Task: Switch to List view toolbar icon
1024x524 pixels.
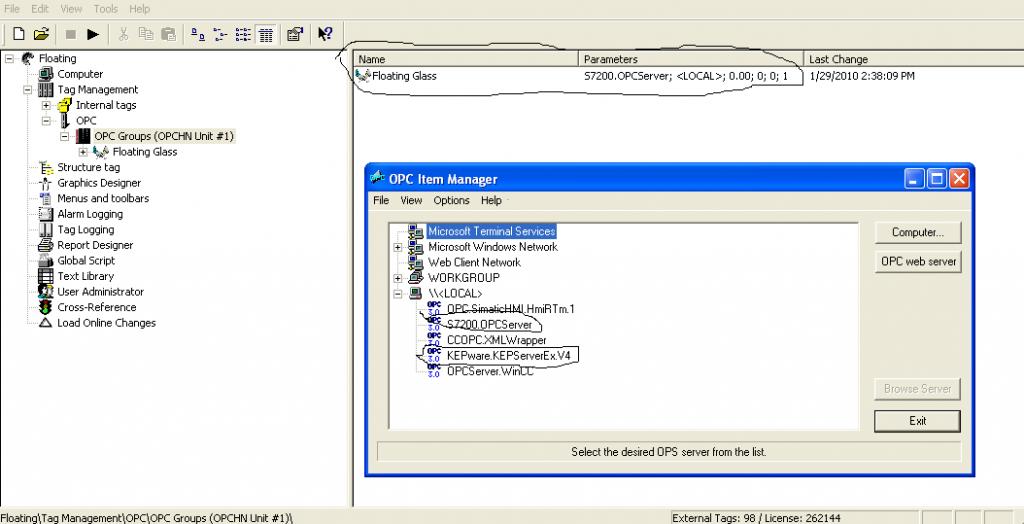Action: click(243, 35)
